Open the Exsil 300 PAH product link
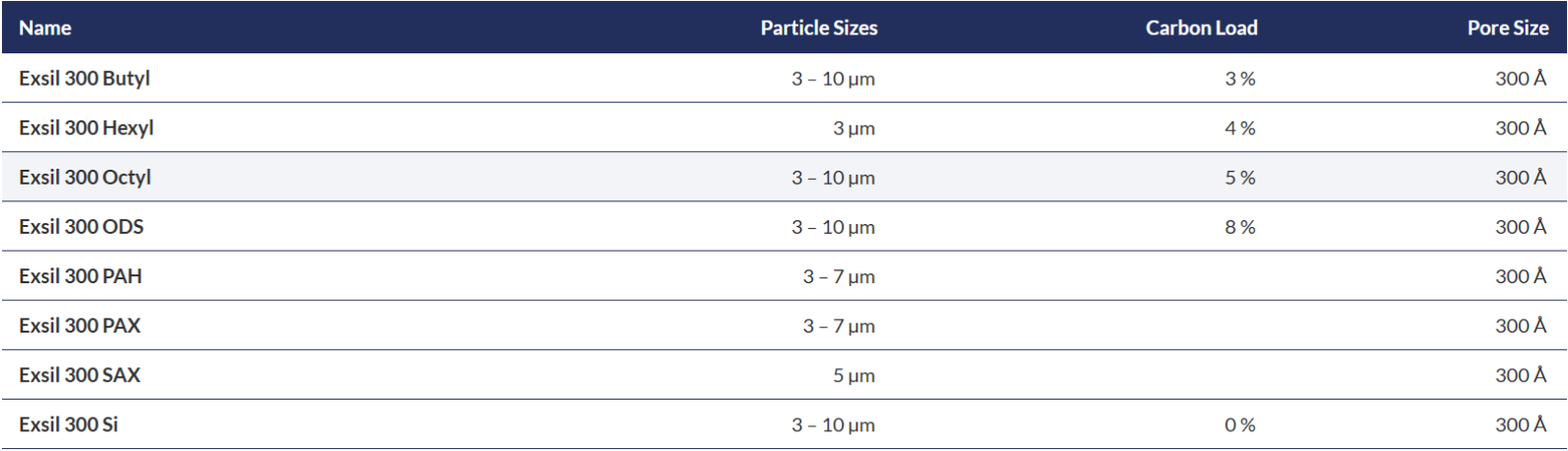Viewport: 1568px width, 451px height. pos(80,275)
